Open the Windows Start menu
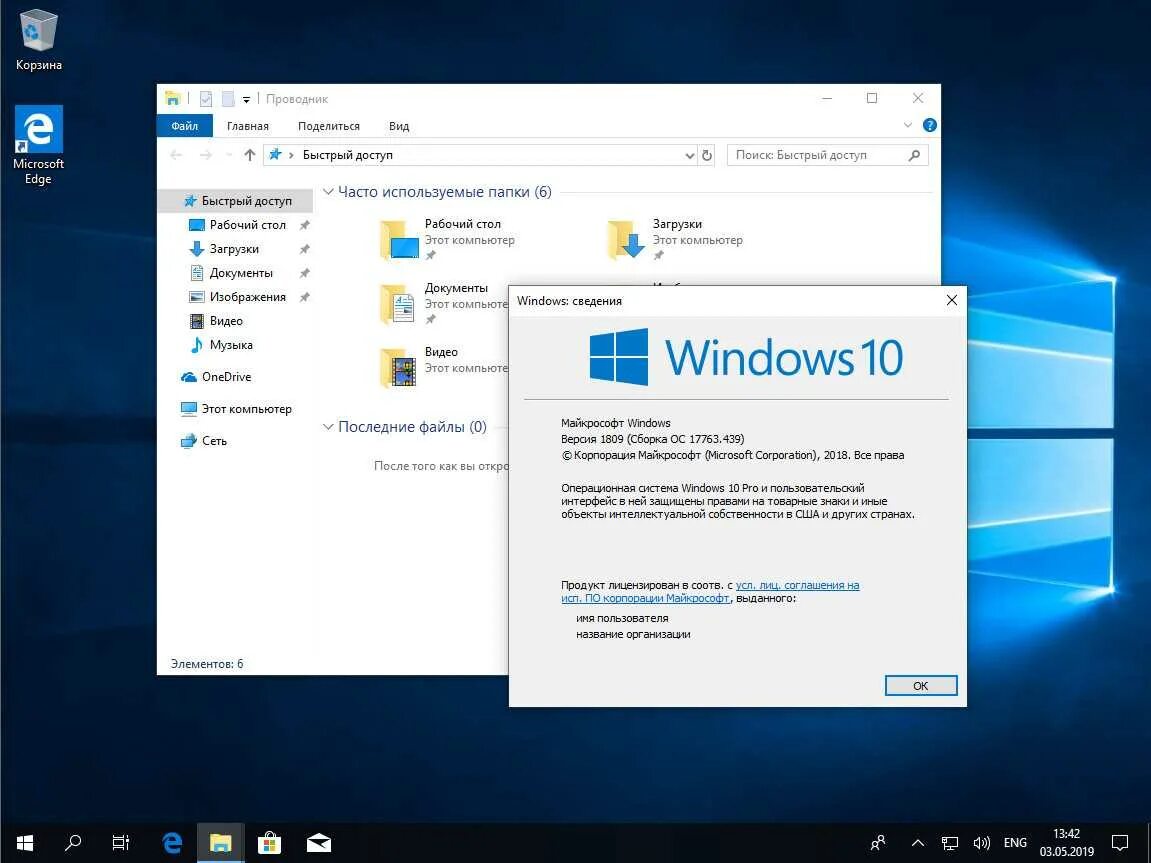The width and height of the screenshot is (1151, 863). tap(24, 842)
